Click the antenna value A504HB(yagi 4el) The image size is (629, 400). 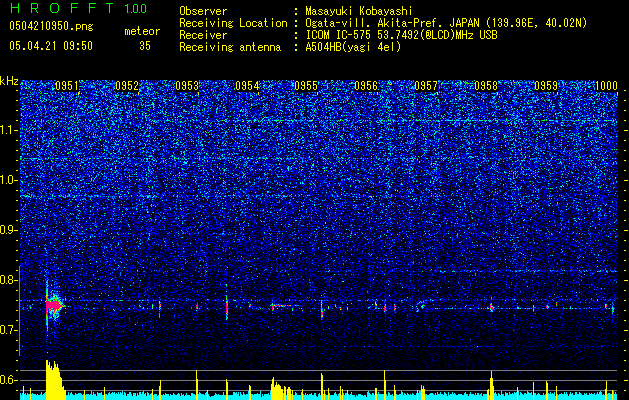(x=353, y=47)
